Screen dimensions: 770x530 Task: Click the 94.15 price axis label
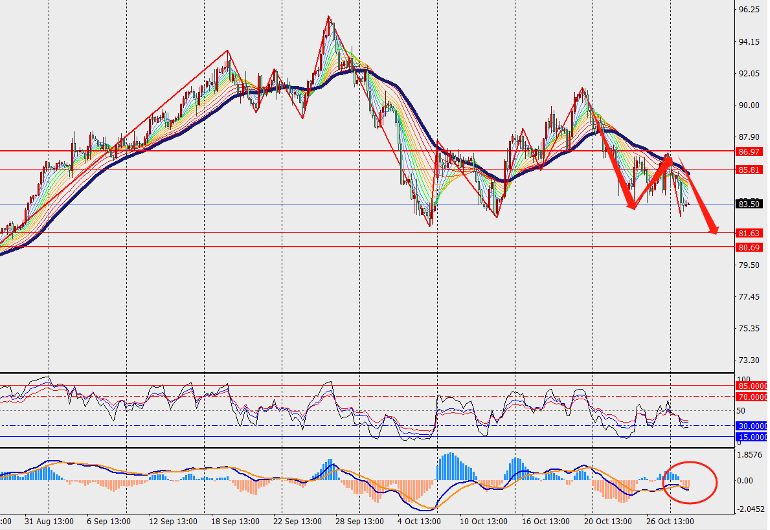(x=749, y=42)
